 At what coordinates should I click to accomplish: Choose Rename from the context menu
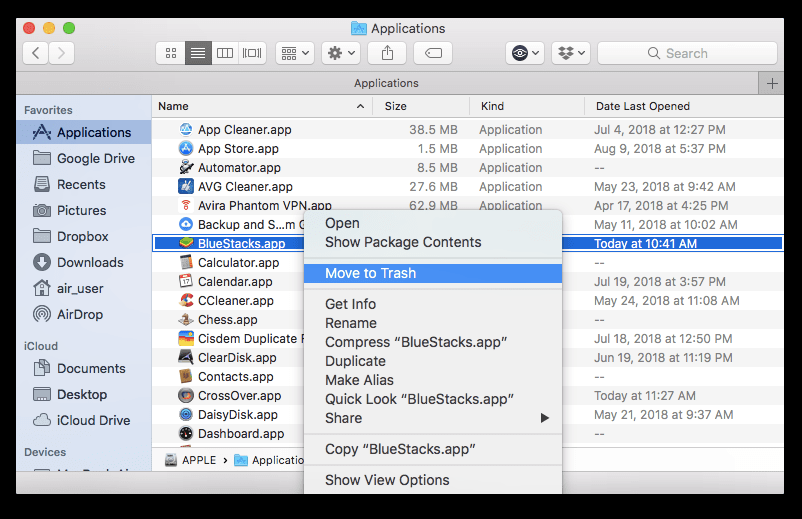pos(433,323)
